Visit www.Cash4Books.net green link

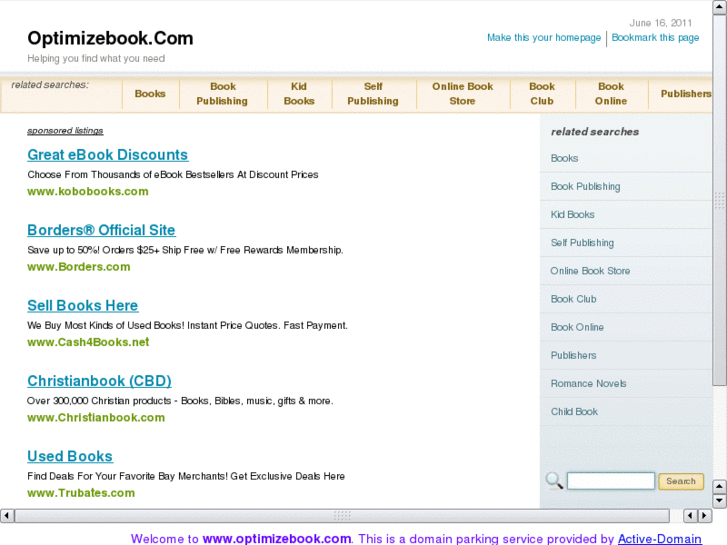(88, 342)
